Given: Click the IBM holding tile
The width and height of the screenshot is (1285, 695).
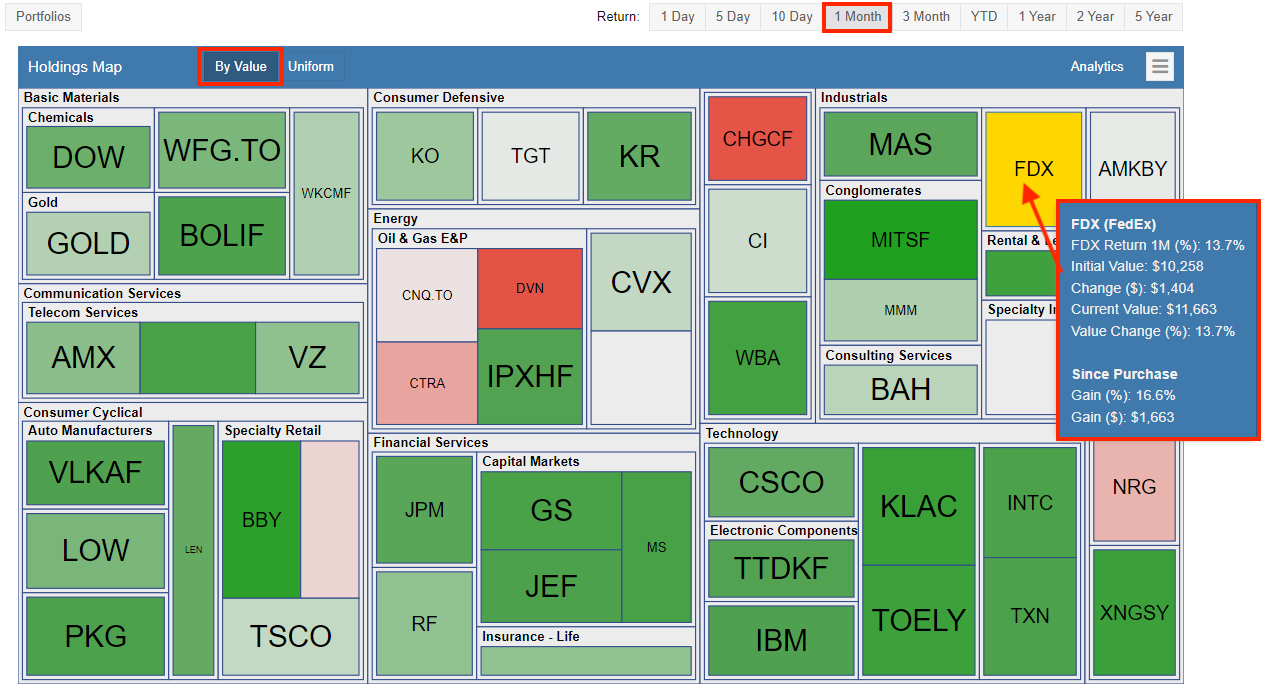Looking at the screenshot, I should (x=782, y=640).
